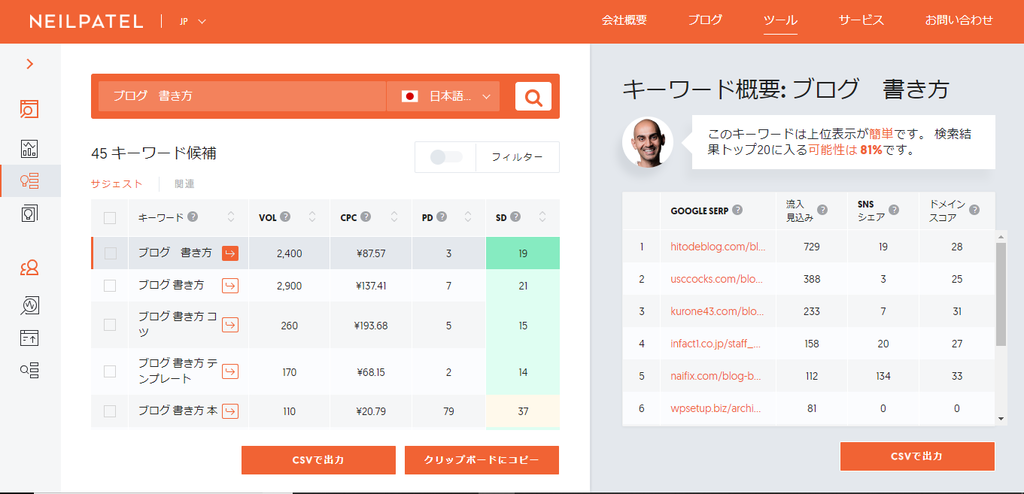Screen dimensions: 1024x494
Task: Switch to 関連 tab
Action: 184,184
